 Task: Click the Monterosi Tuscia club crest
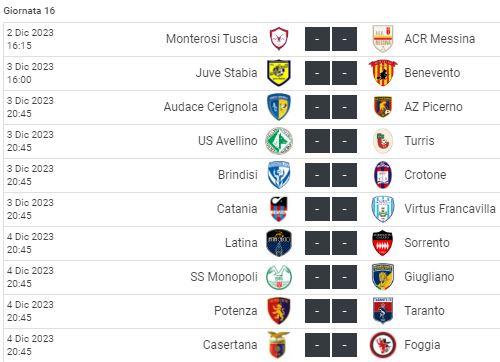(279, 39)
